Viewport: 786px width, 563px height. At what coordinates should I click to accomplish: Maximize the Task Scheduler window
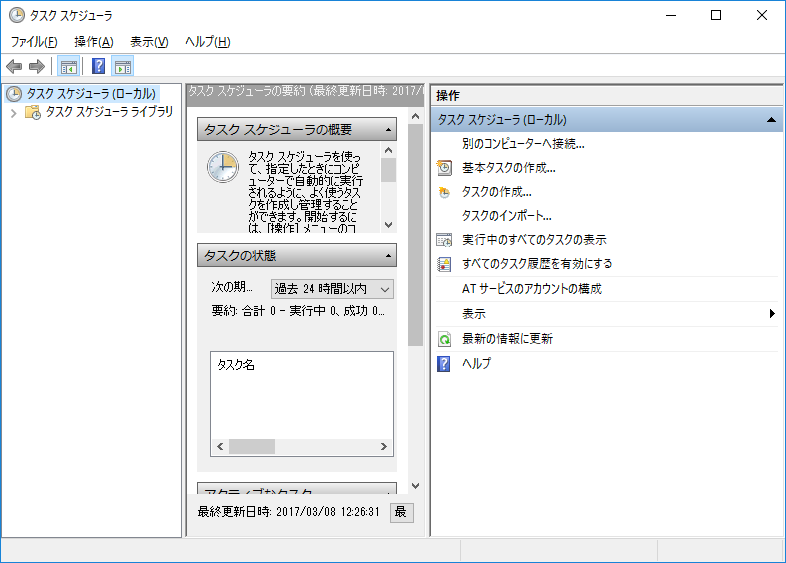point(716,16)
